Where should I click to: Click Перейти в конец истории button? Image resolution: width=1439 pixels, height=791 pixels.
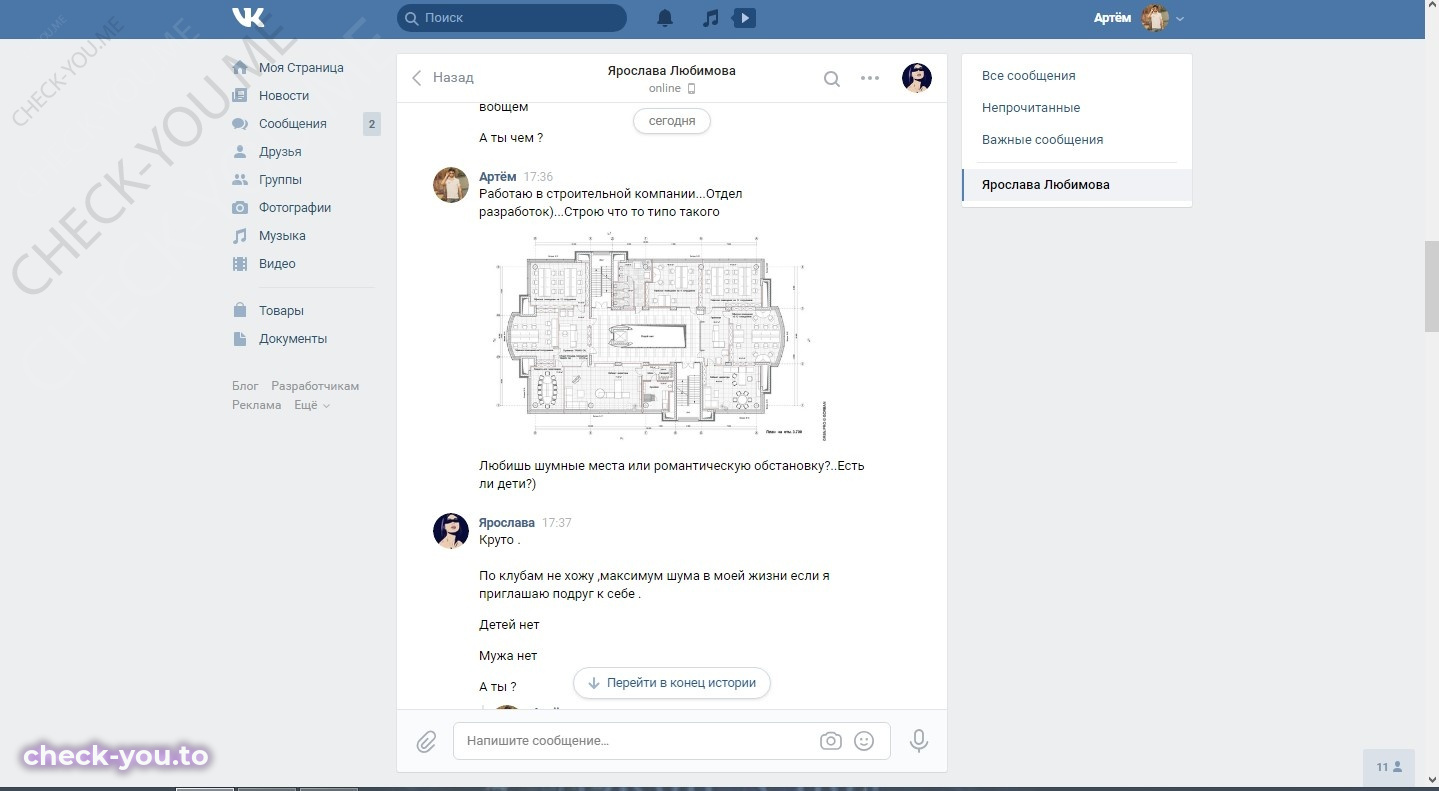click(672, 683)
